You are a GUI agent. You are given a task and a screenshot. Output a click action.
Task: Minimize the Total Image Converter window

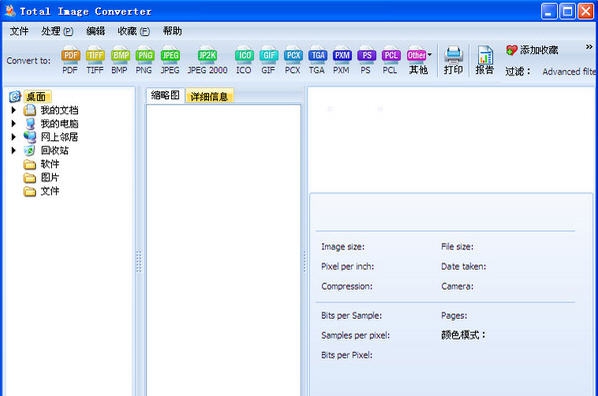(549, 11)
